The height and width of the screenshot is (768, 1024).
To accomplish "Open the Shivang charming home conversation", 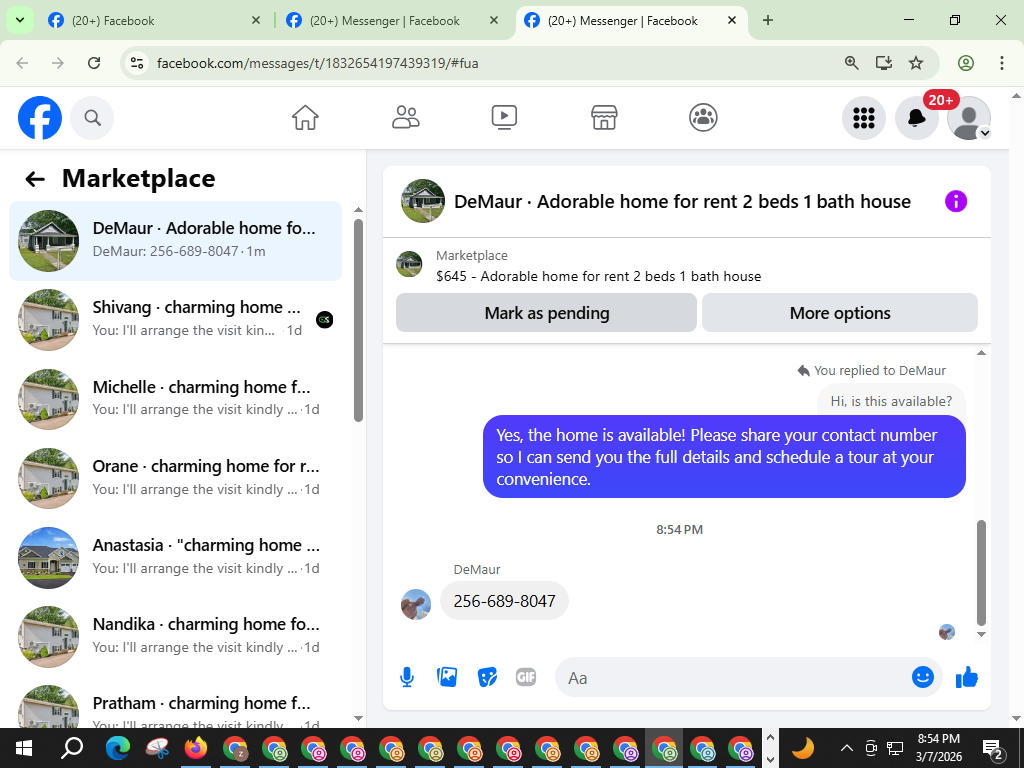I will point(175,319).
